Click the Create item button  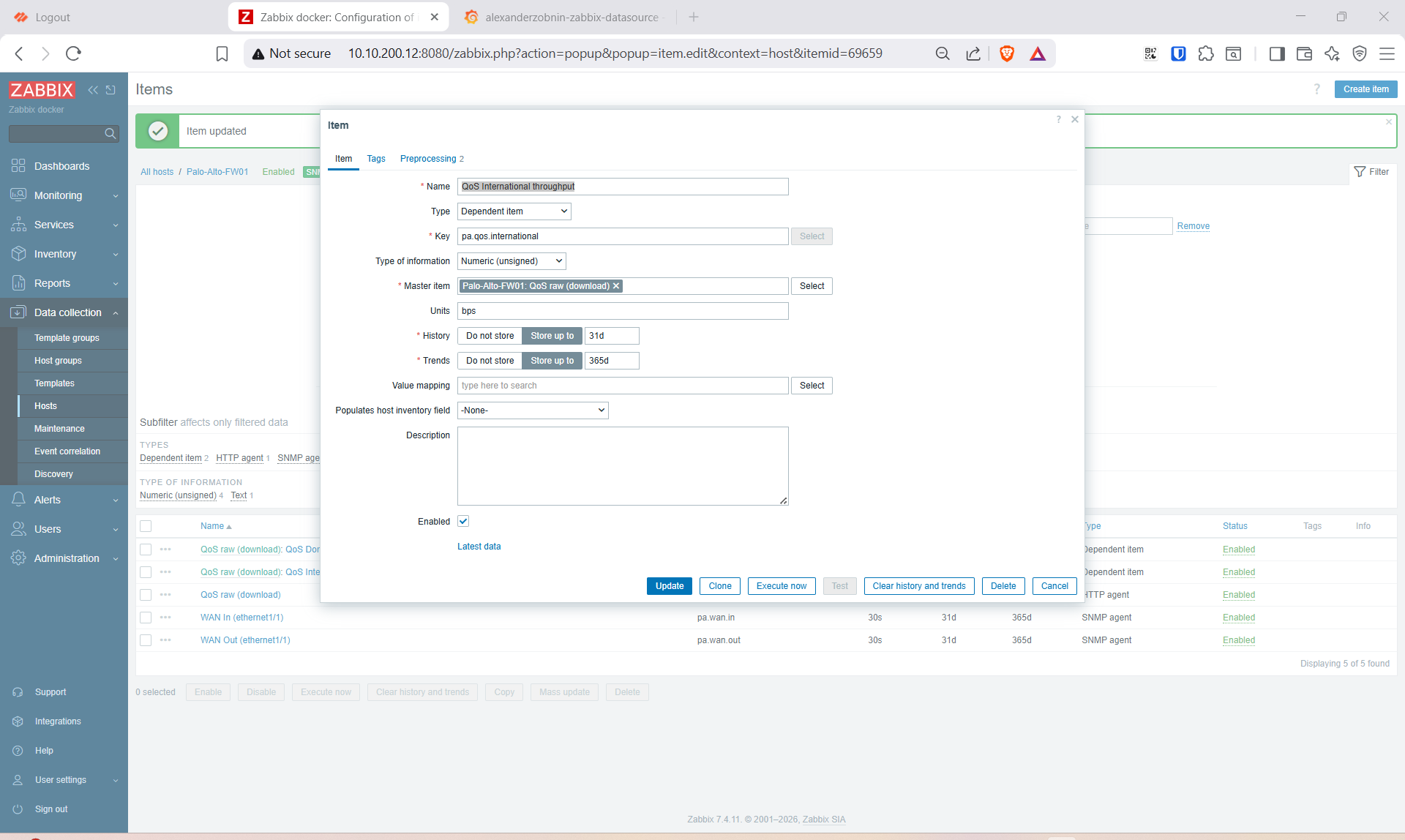[x=1366, y=89]
